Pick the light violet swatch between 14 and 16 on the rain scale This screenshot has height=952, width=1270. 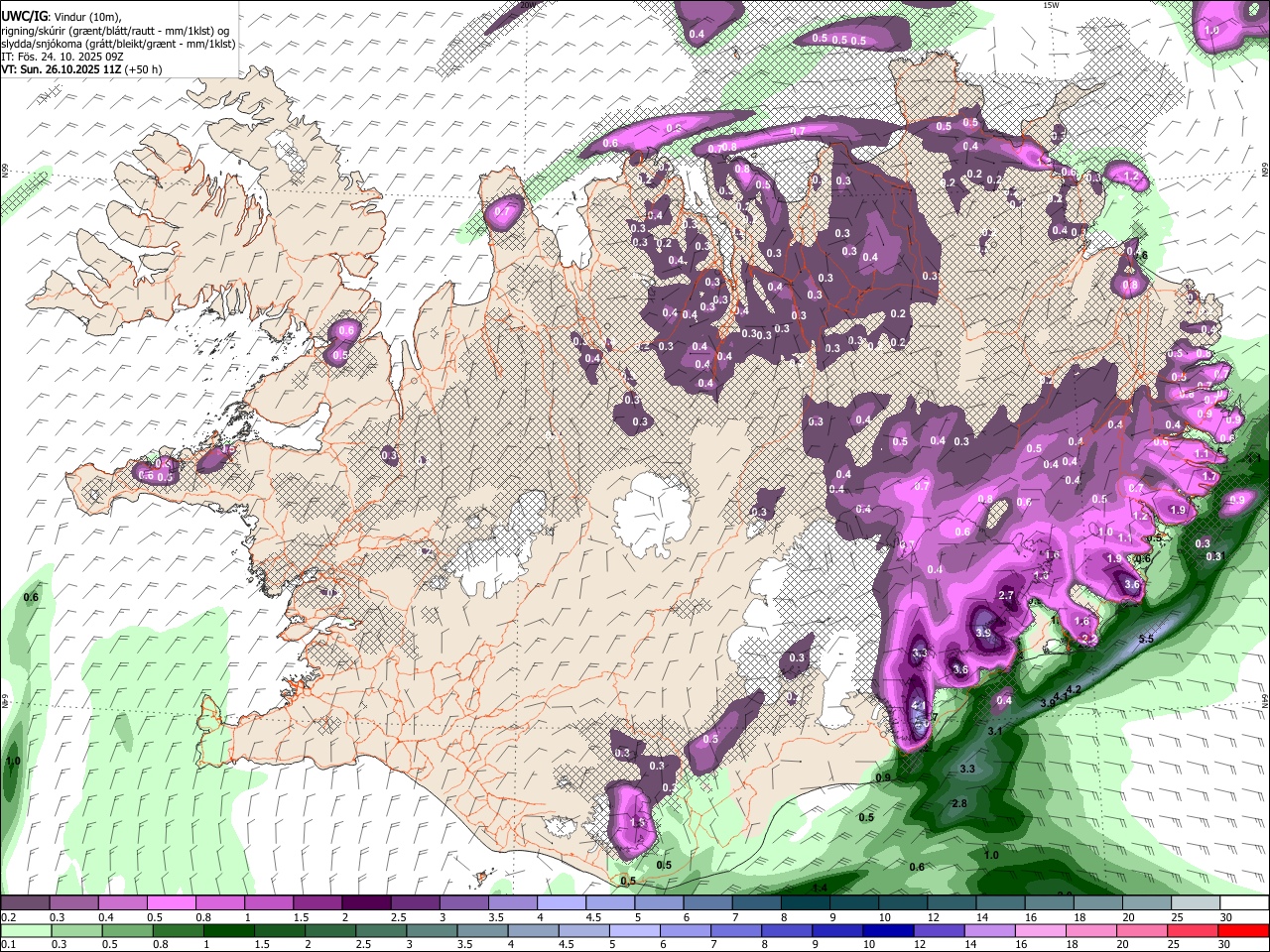(x=991, y=930)
